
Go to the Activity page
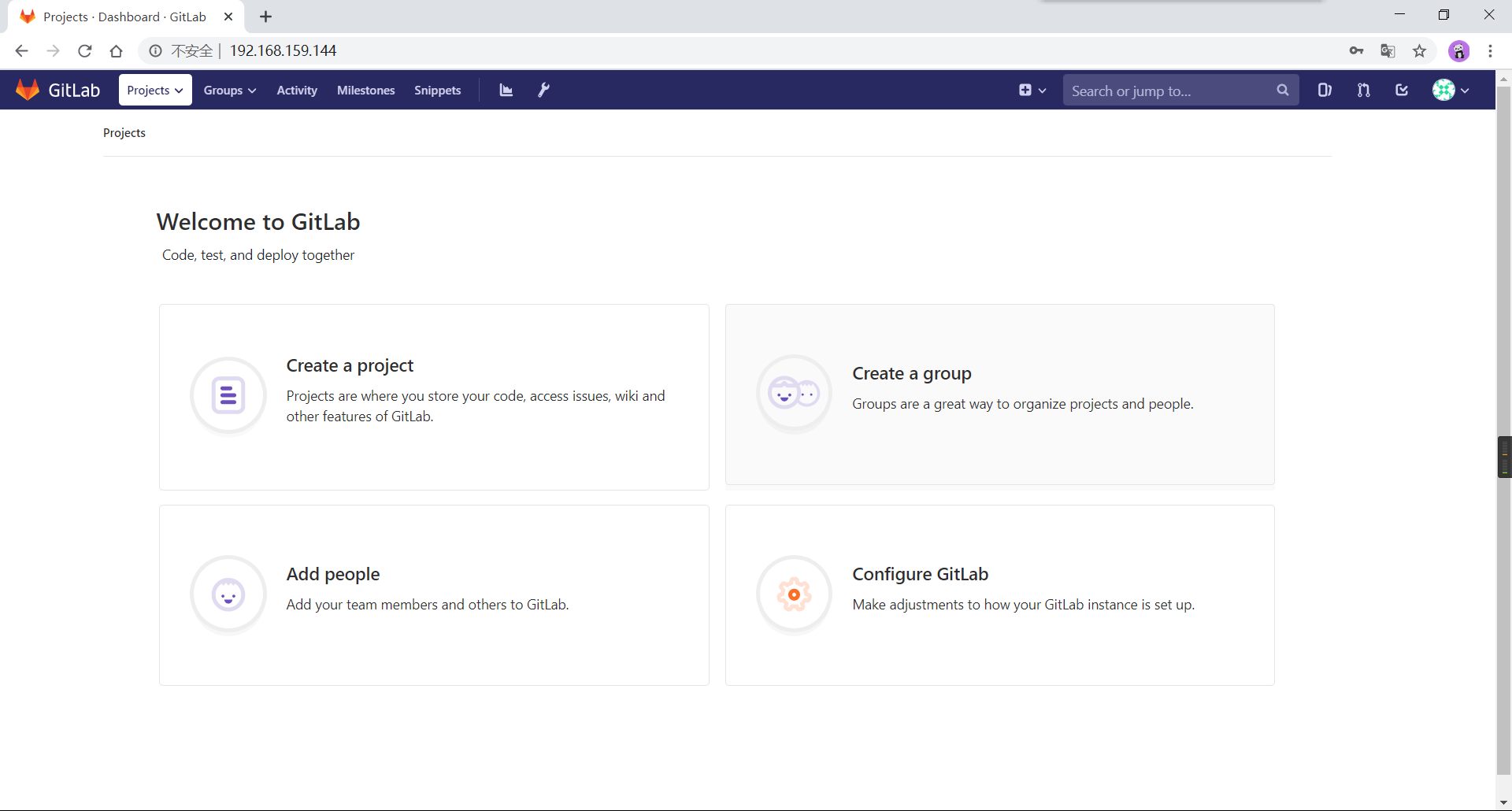(x=297, y=91)
